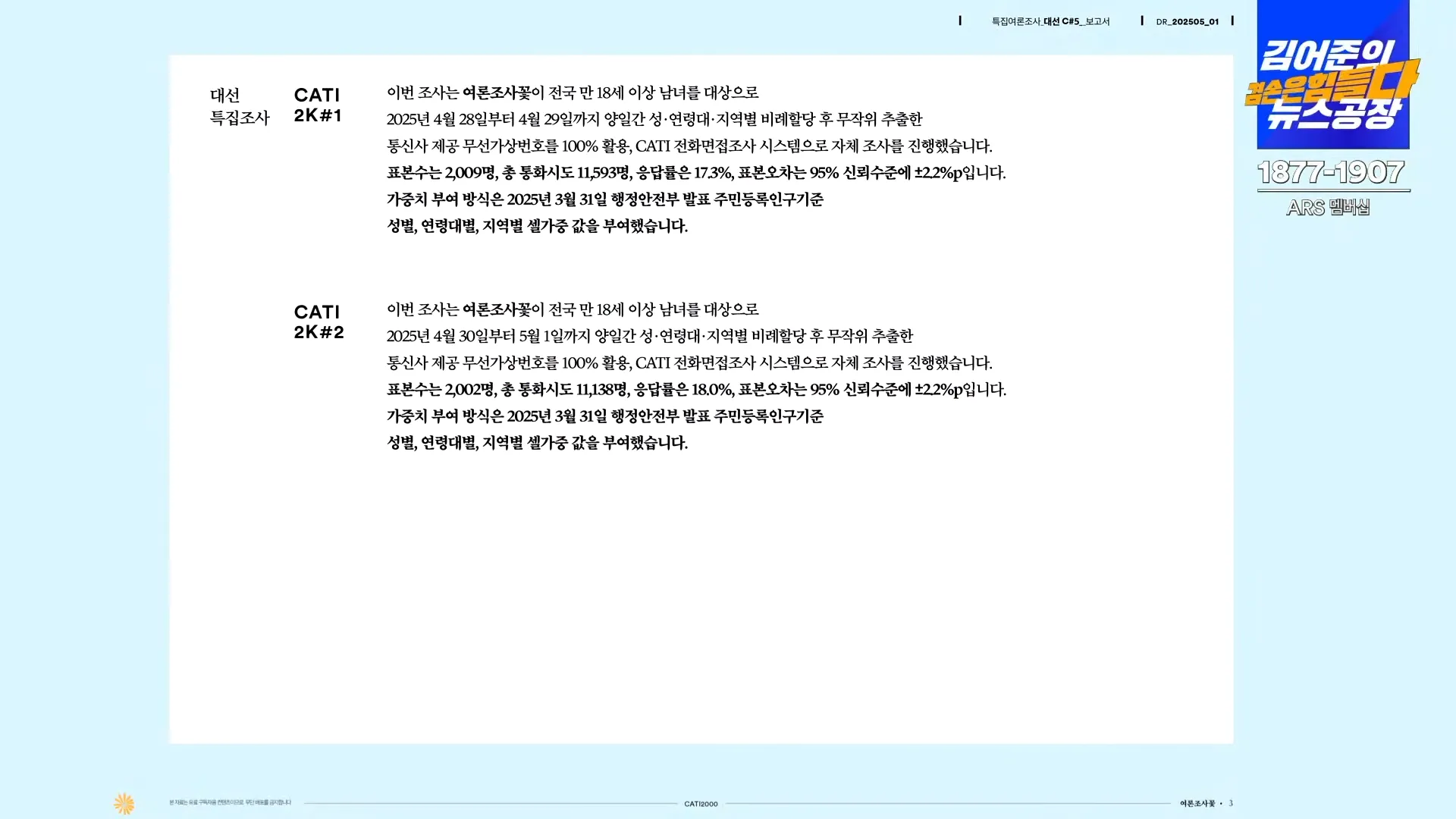
Task: Click the line with 4월 28일부터 4월 29일까지
Action: 654,119
